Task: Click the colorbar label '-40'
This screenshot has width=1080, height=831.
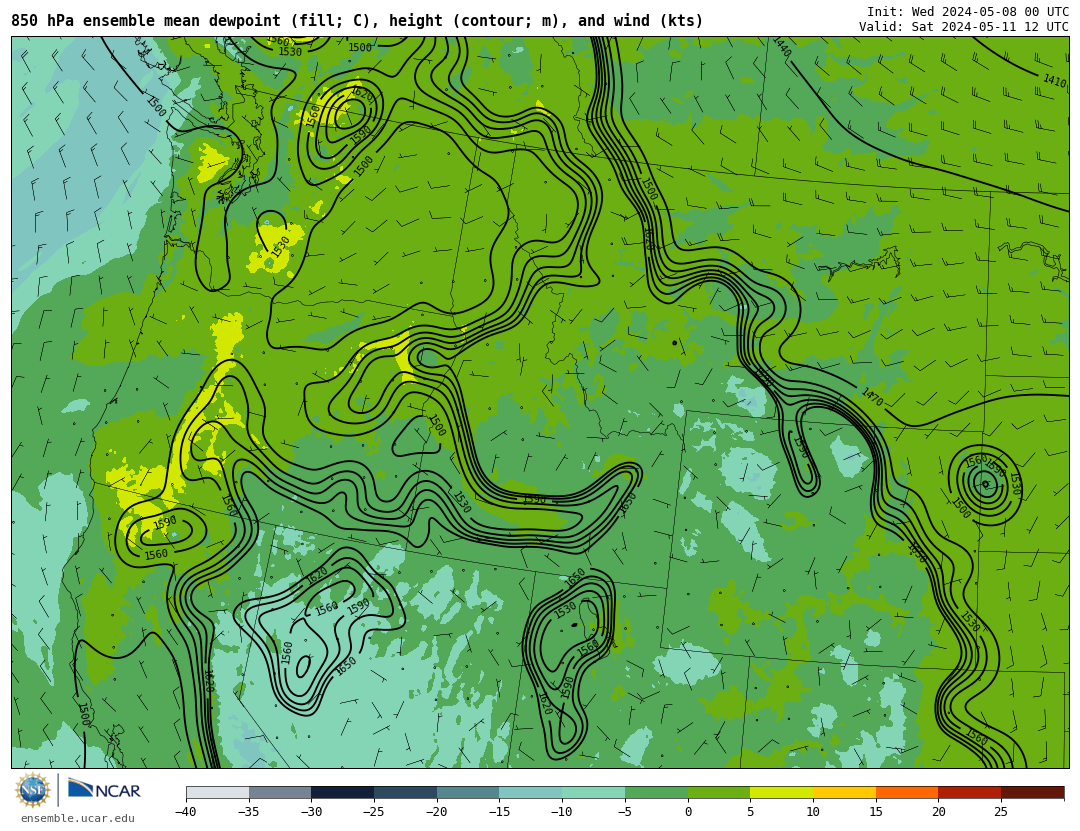Action: [x=185, y=812]
